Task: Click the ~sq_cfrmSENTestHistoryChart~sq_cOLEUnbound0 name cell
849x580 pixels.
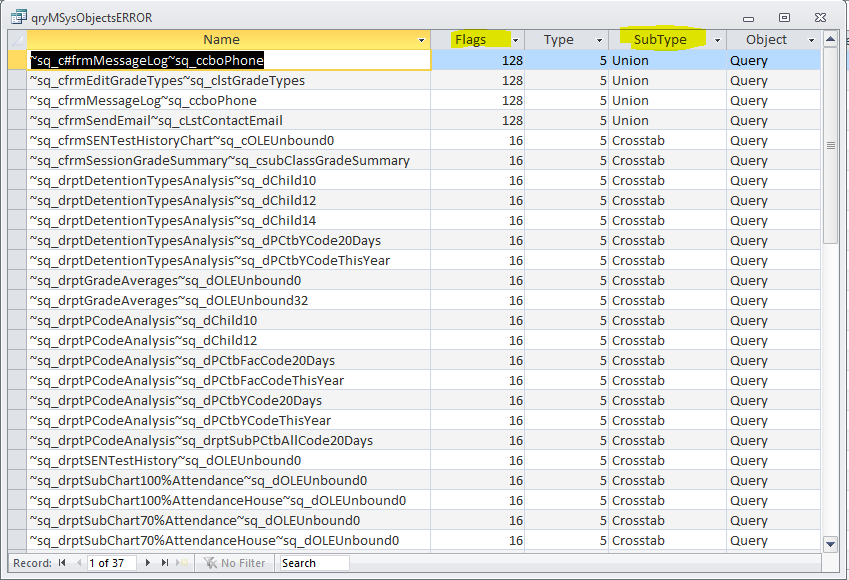Action: tap(228, 141)
